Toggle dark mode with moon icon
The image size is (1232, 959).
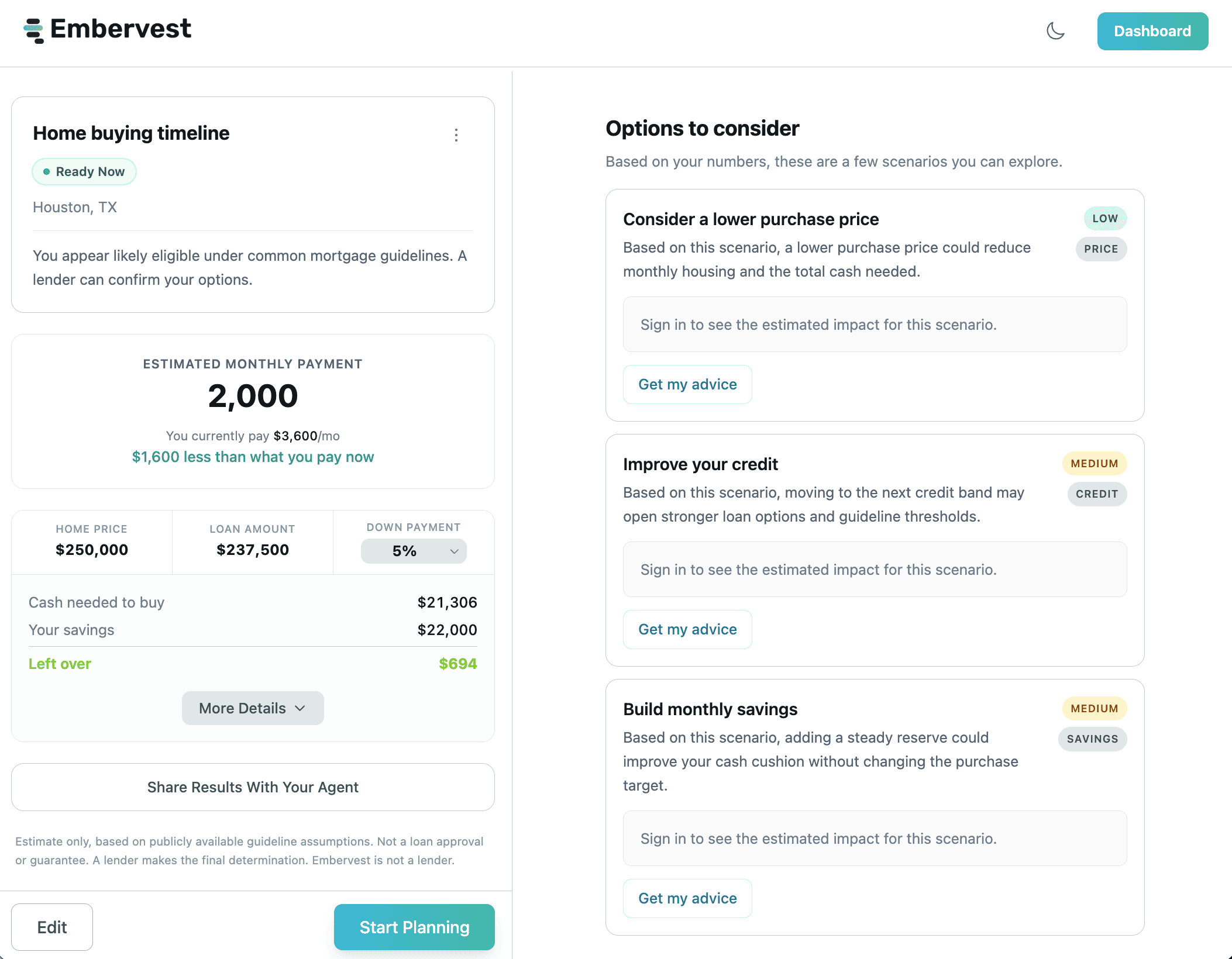[x=1055, y=31]
